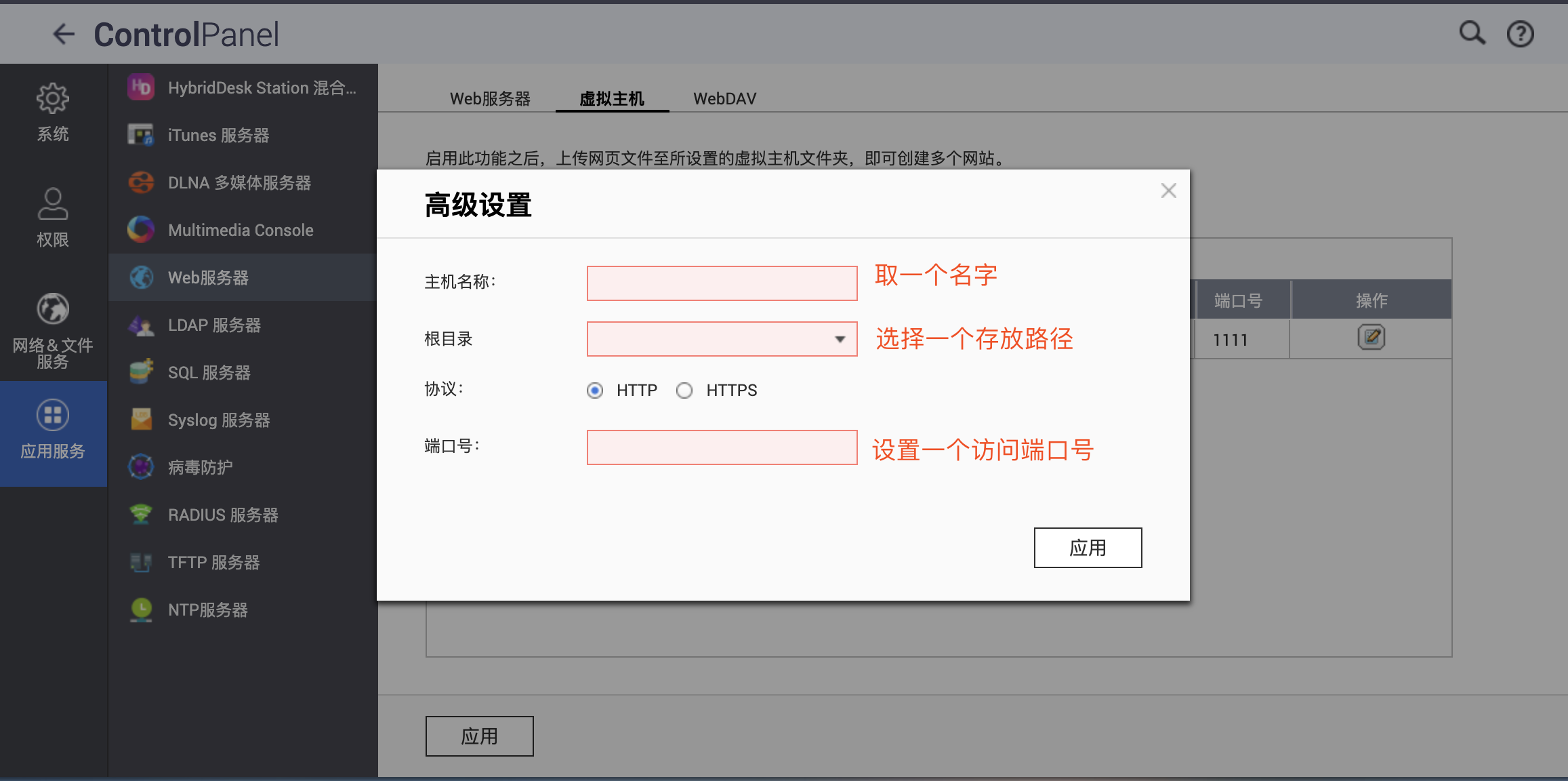
Task: Click the RADIUS 服务器 icon
Action: 141,515
